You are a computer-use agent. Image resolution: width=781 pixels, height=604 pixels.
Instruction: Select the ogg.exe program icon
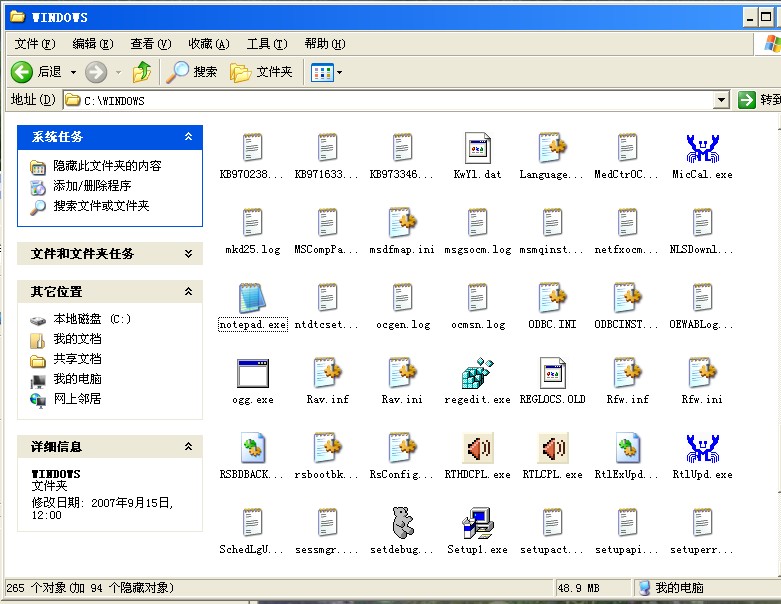(253, 373)
